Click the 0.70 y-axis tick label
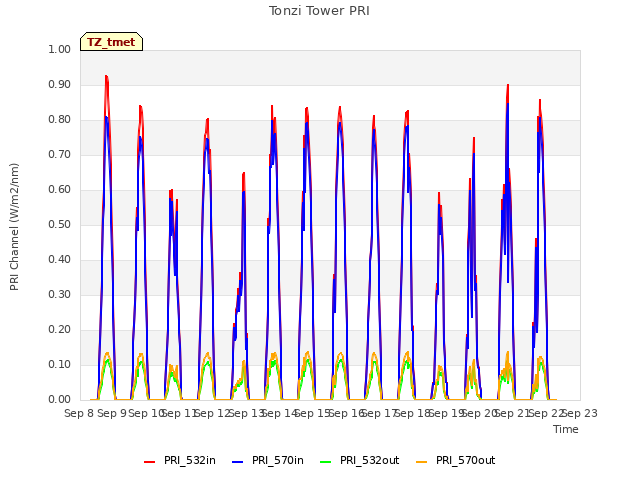 60,155
